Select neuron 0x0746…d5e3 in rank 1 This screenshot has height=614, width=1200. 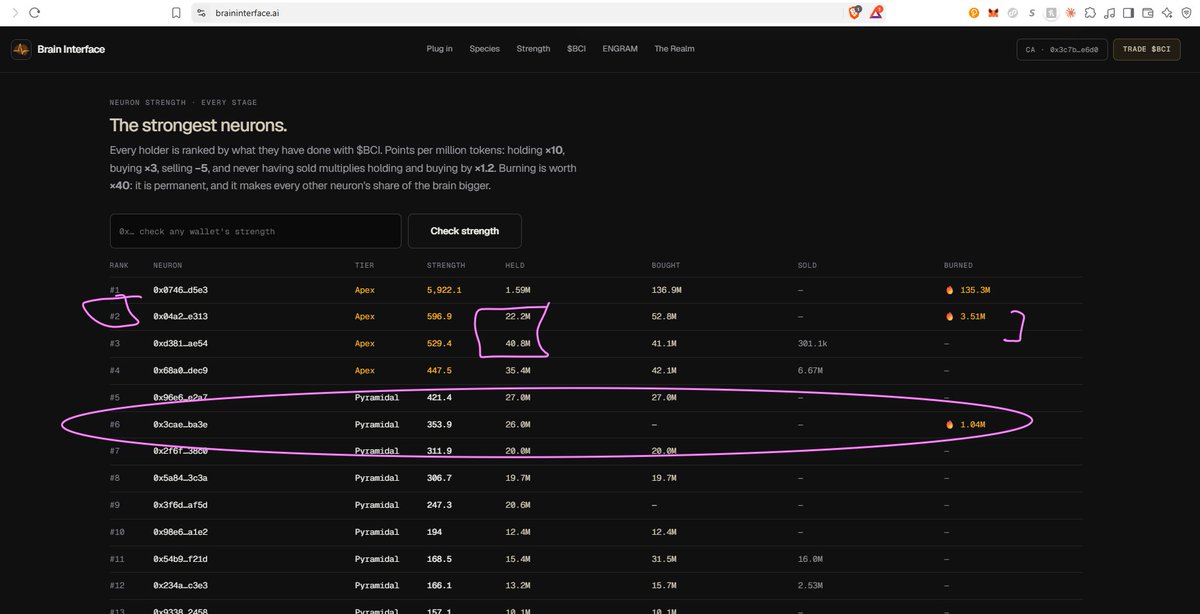(180, 290)
